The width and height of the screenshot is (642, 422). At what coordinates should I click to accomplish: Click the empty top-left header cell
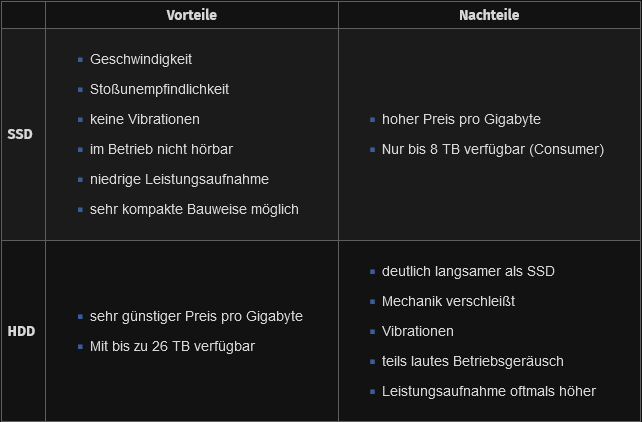(x=22, y=15)
